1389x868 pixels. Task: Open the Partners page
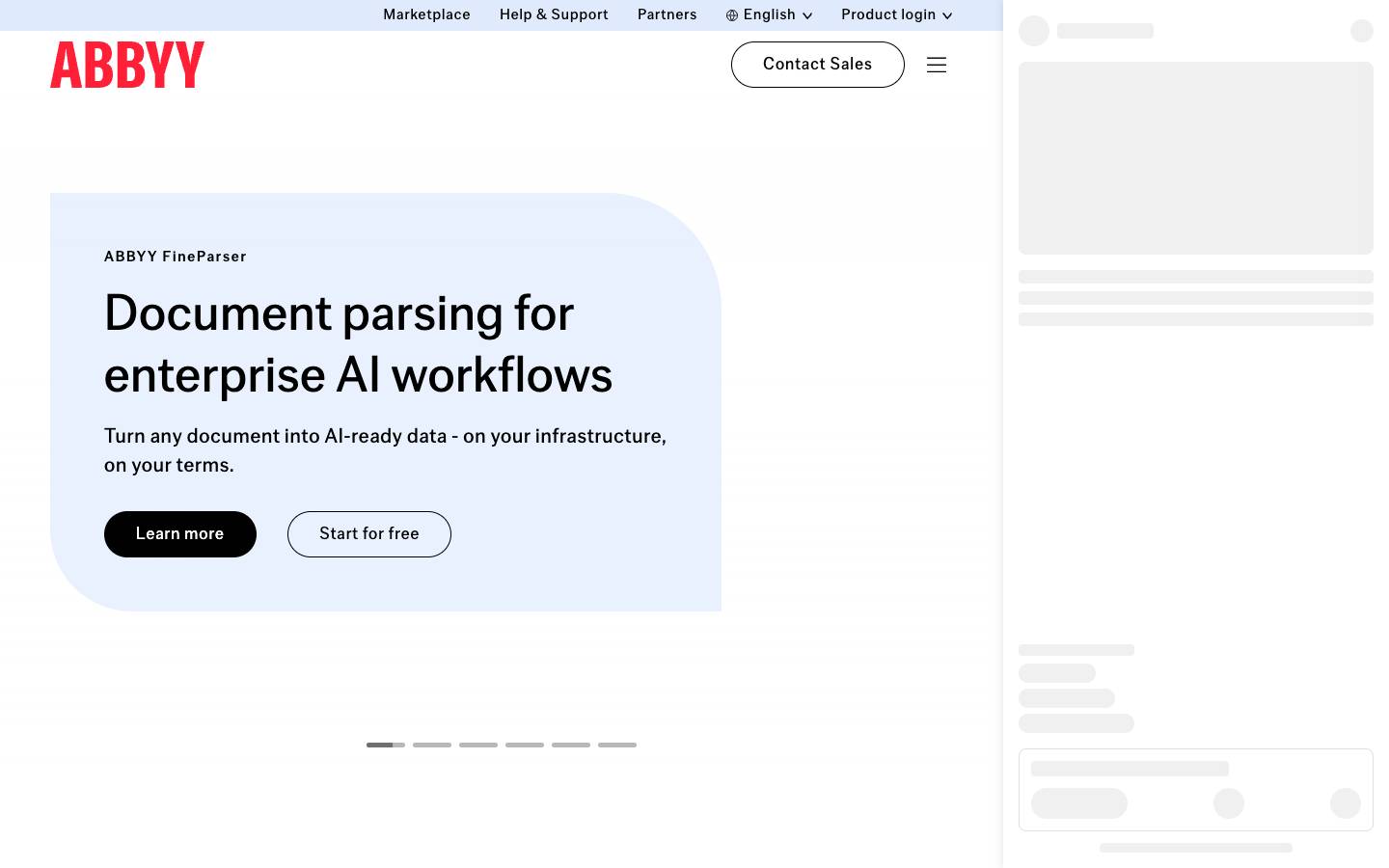(x=667, y=15)
